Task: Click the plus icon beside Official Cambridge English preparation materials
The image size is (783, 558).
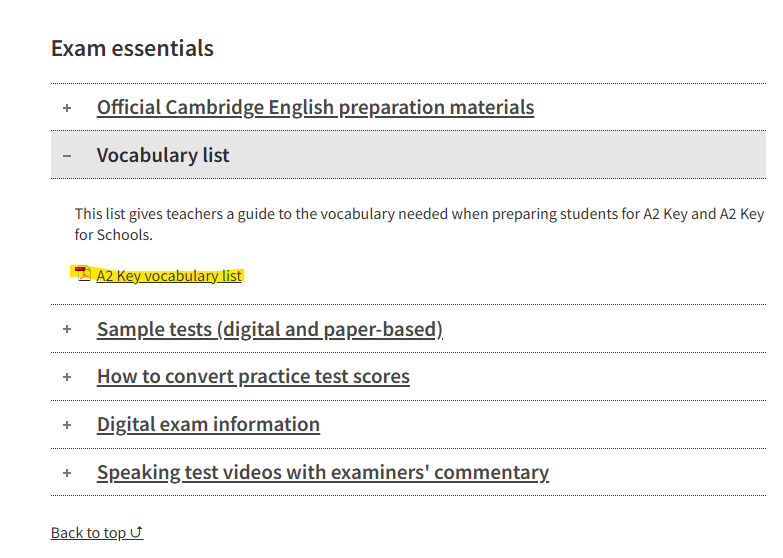Action: (x=67, y=108)
